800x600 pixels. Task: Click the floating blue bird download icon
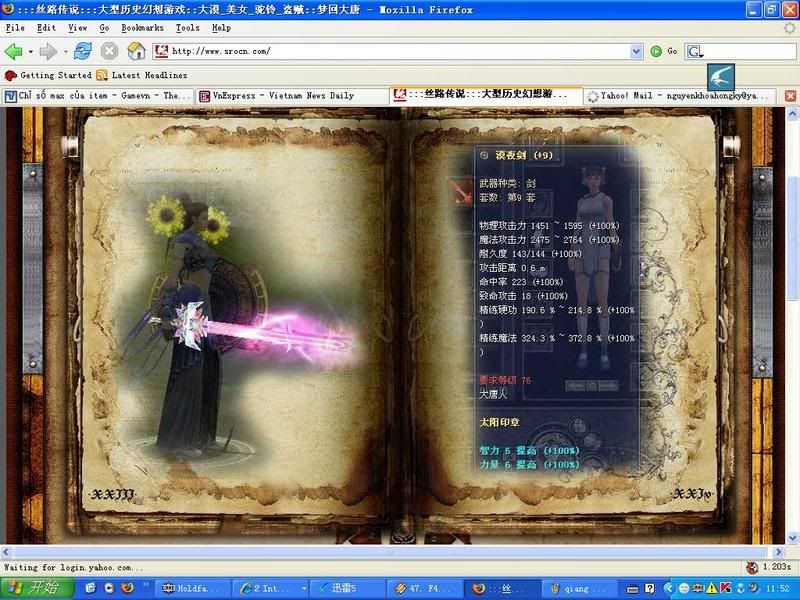[721, 77]
